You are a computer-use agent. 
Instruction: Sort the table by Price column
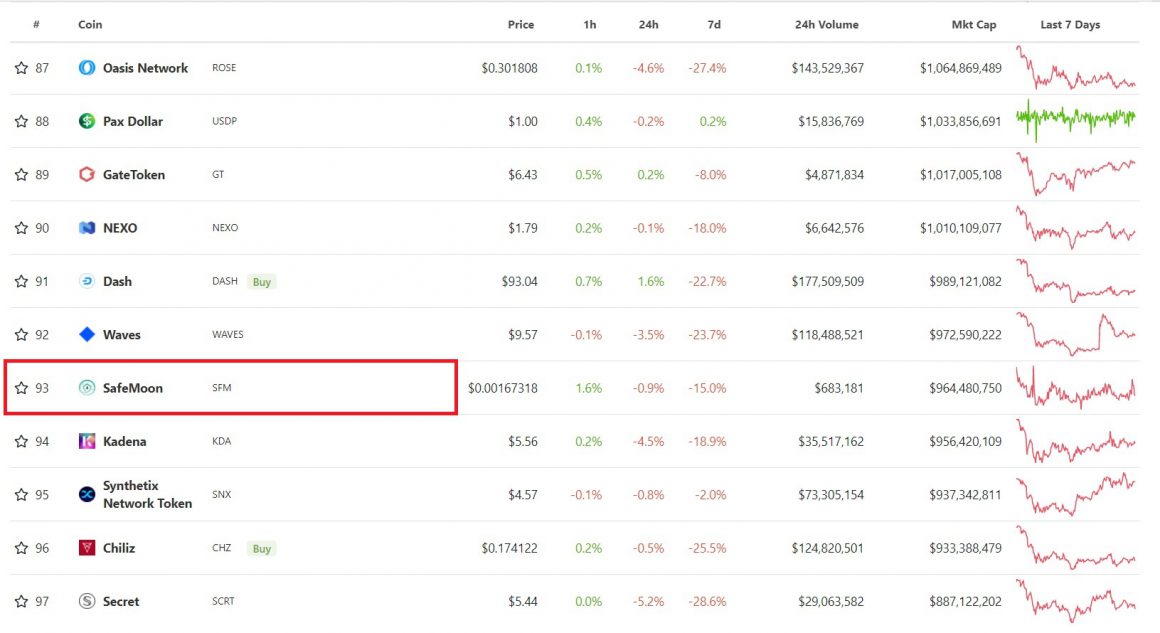tap(520, 24)
